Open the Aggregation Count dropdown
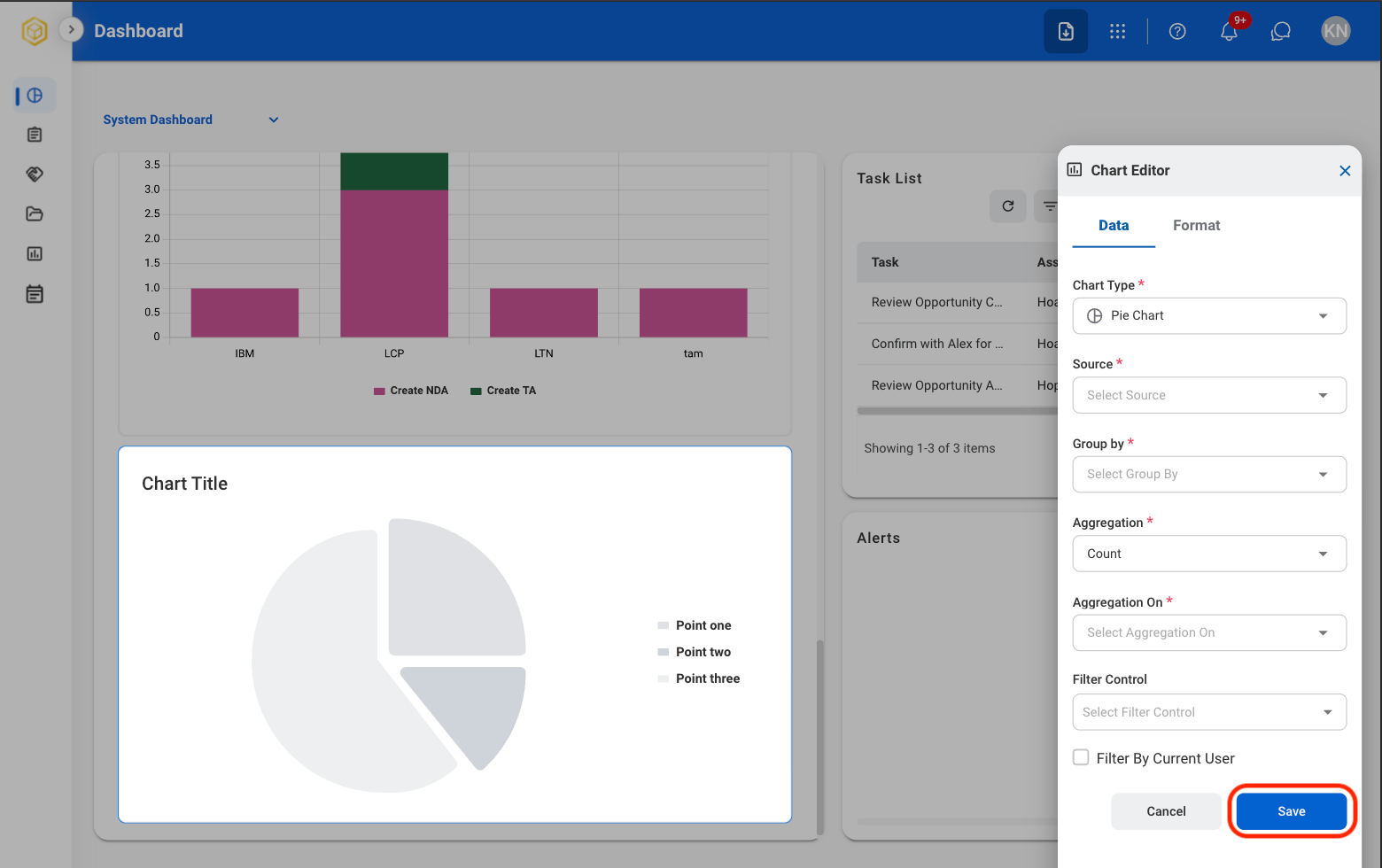The width and height of the screenshot is (1382, 868). [x=1209, y=554]
